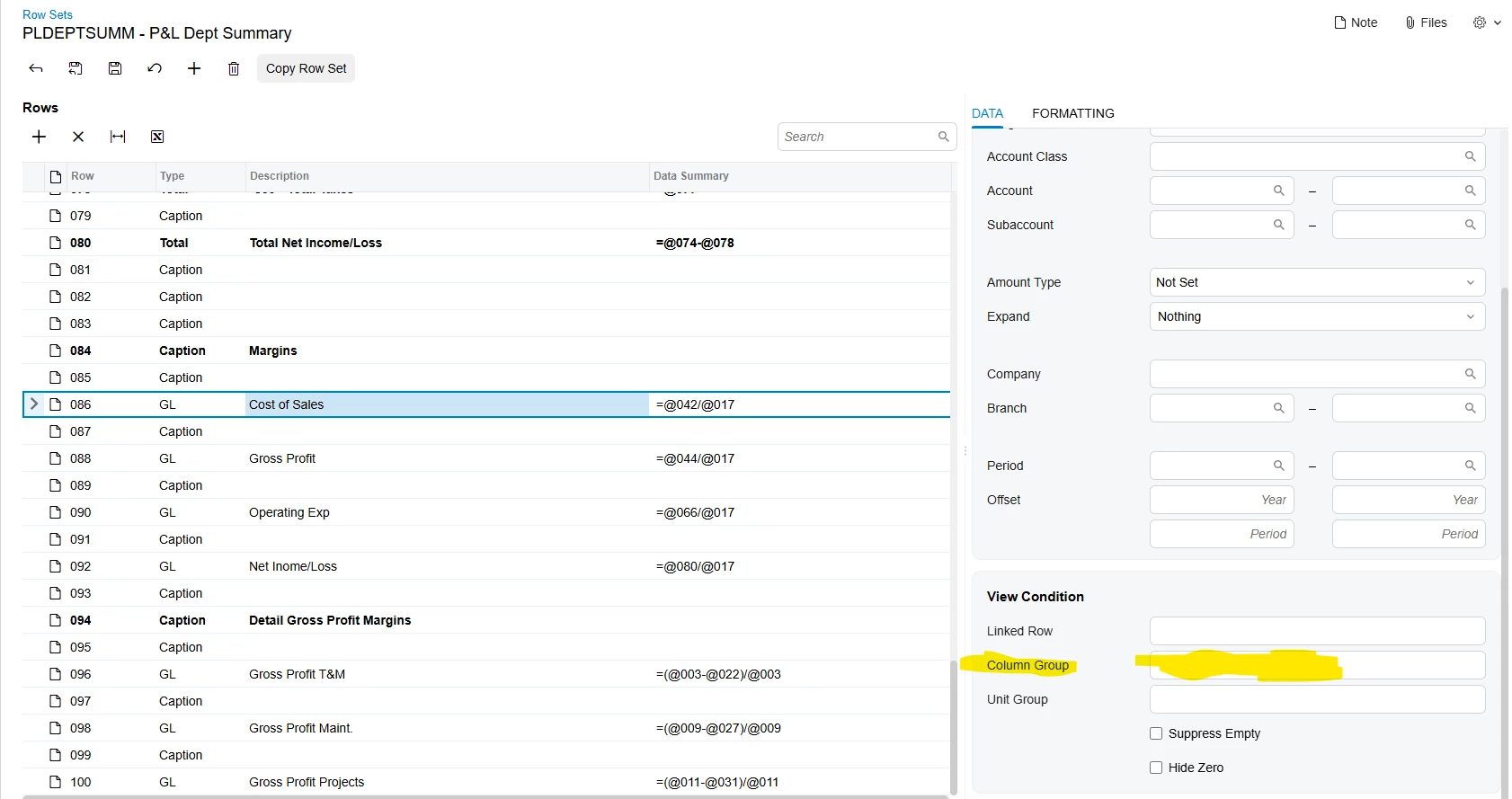The height and width of the screenshot is (799, 1512).
Task: Click the Copy Row Set button
Action: tap(306, 68)
